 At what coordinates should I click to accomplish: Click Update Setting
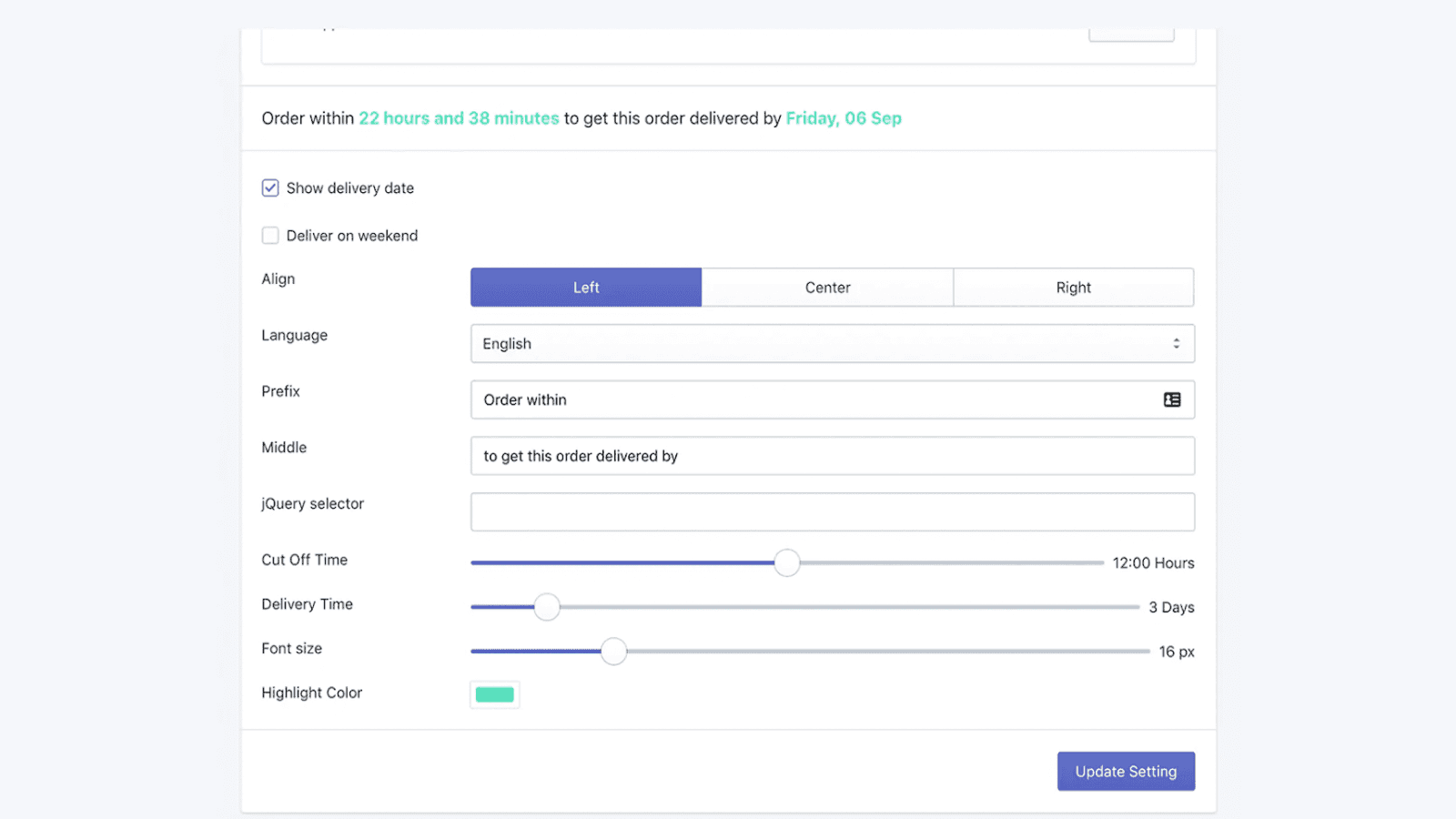click(x=1126, y=771)
